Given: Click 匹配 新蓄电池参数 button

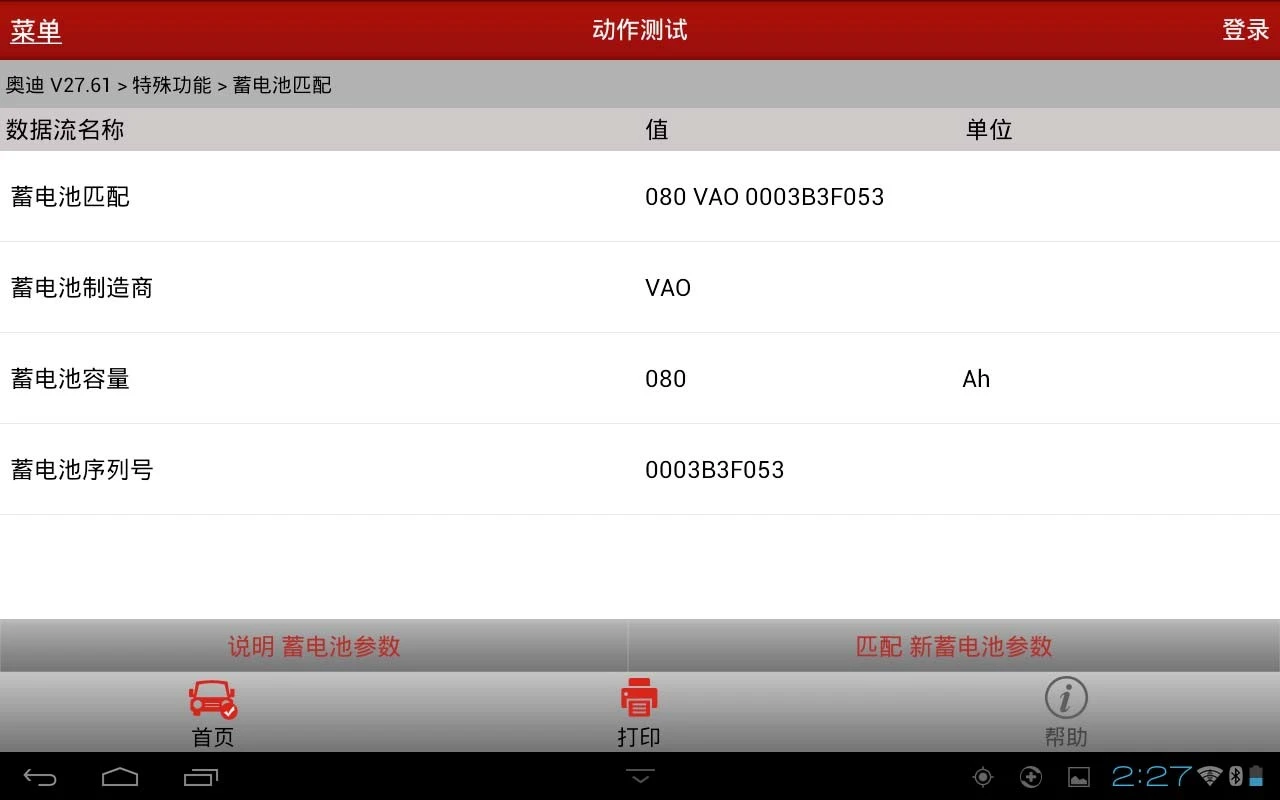Looking at the screenshot, I should click(954, 646).
